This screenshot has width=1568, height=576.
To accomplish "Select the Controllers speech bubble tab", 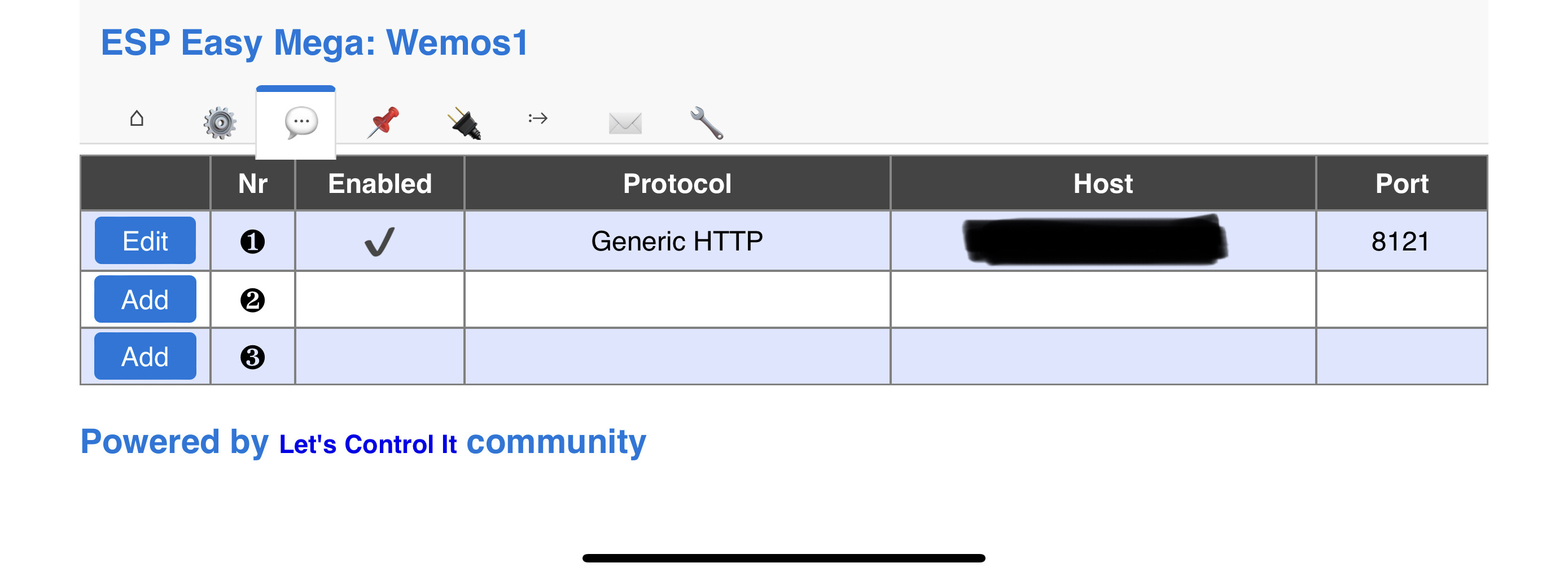I will pyautogui.click(x=301, y=122).
